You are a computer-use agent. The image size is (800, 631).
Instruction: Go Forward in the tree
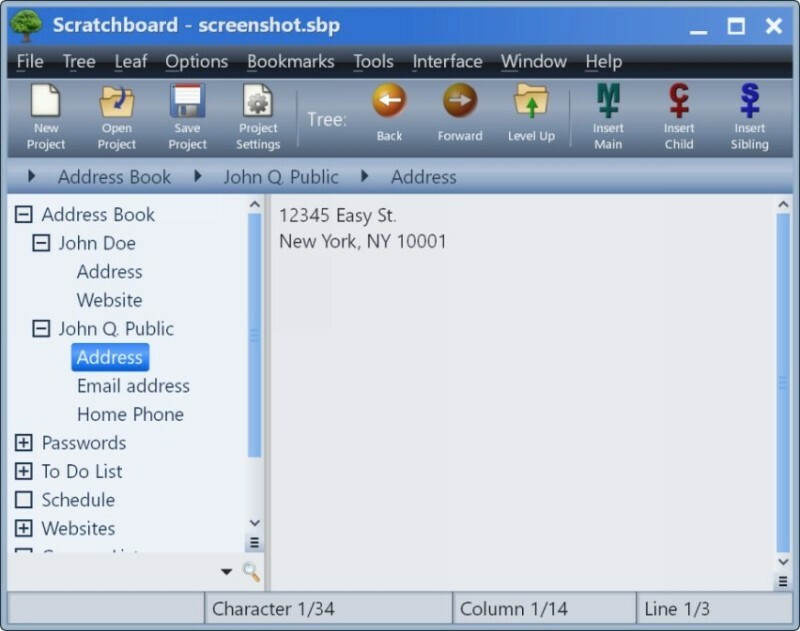point(460,101)
